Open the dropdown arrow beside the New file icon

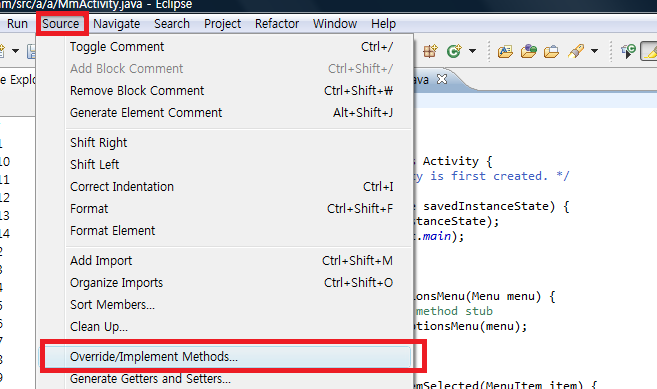pyautogui.click(x=16, y=51)
